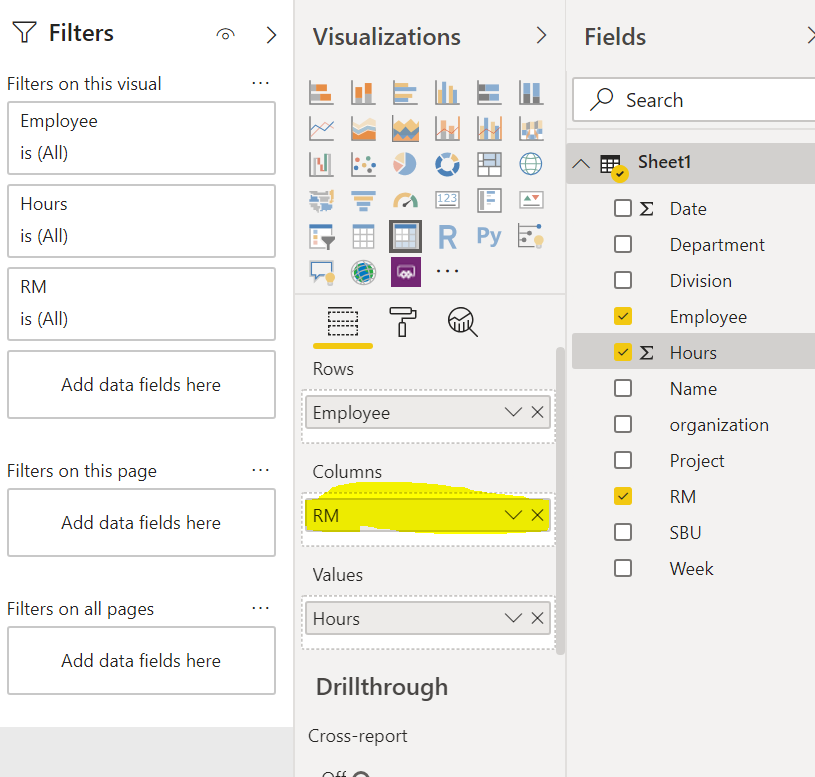The image size is (815, 777).
Task: Select the clustered bar chart visual
Action: [405, 93]
